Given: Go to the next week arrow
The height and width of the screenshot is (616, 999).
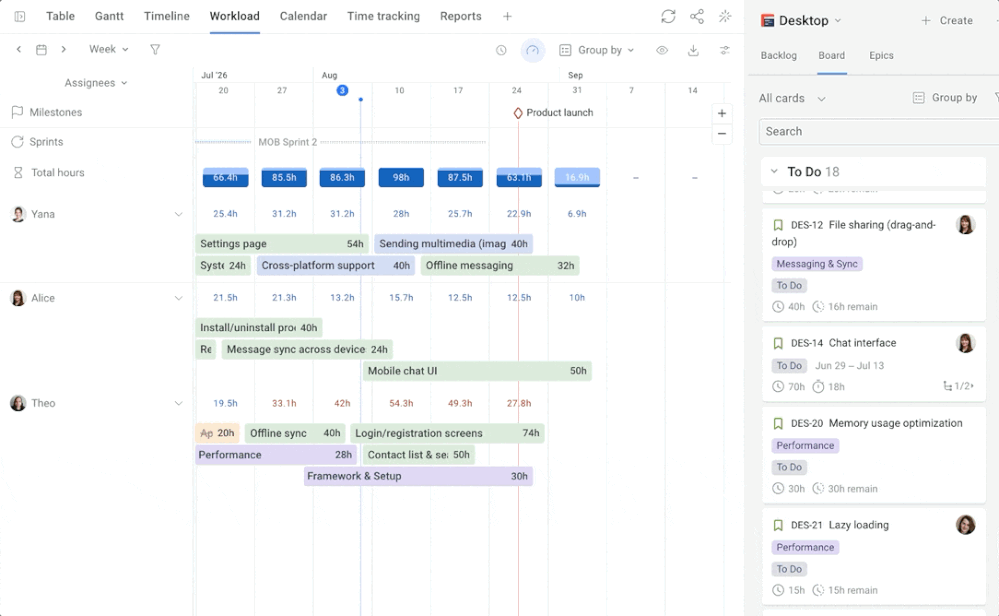Looking at the screenshot, I should point(64,49).
